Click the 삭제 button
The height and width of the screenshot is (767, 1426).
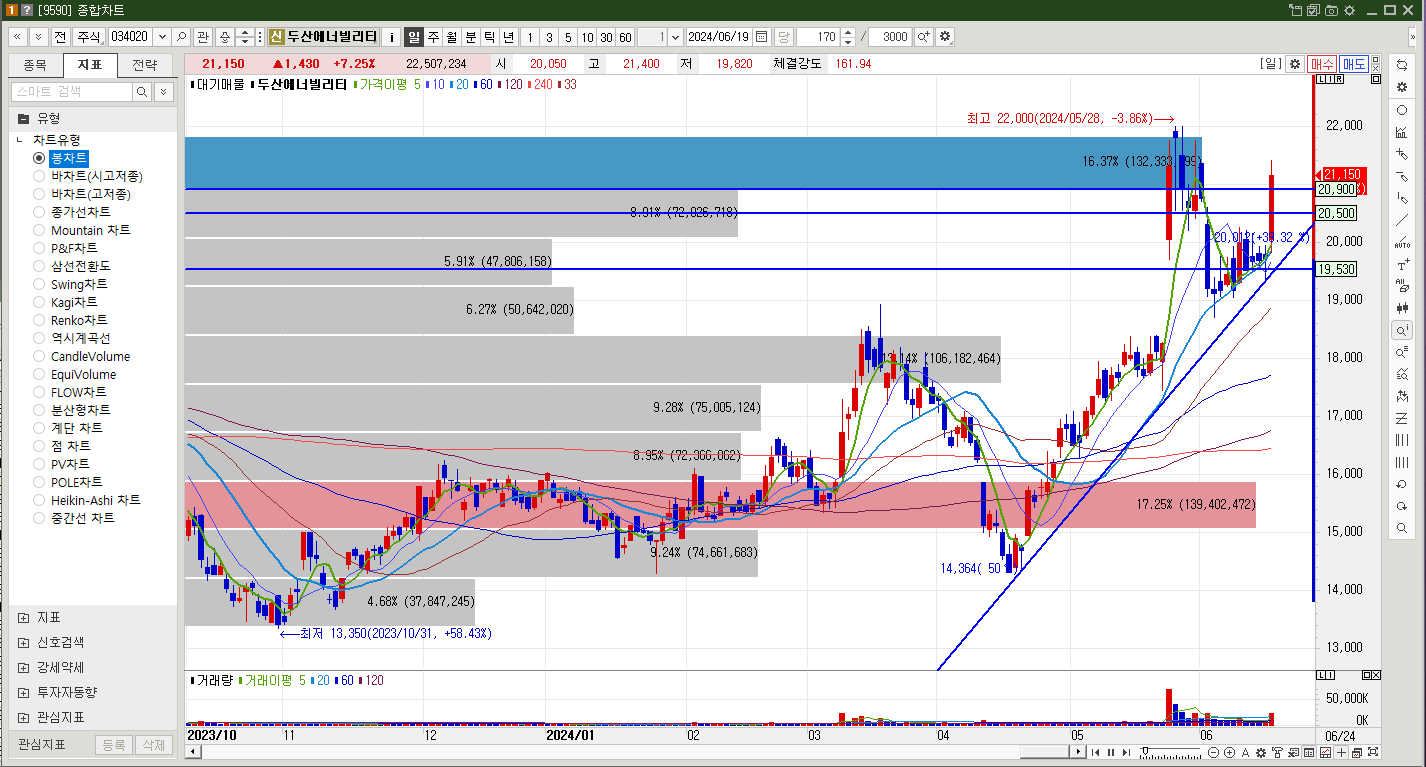(x=152, y=744)
